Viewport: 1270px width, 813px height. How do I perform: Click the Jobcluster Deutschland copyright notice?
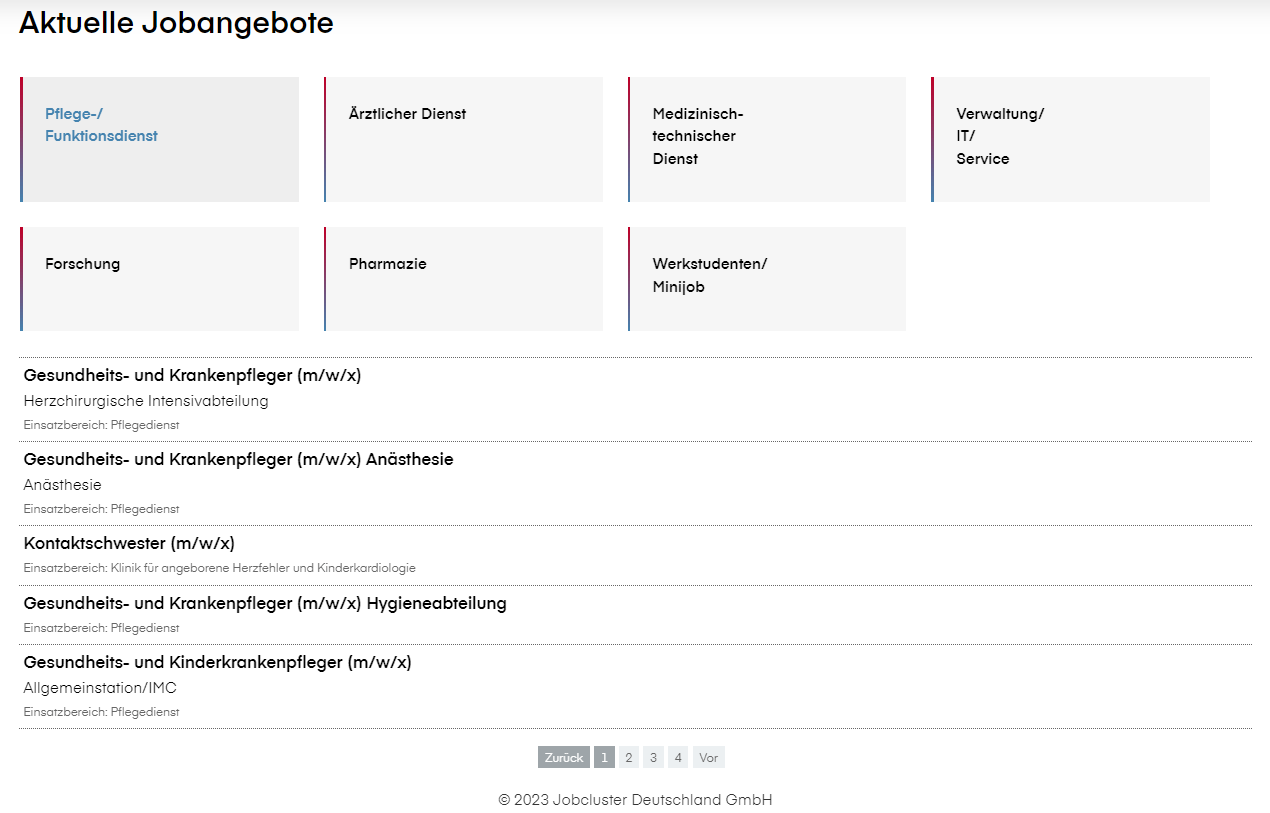[635, 799]
